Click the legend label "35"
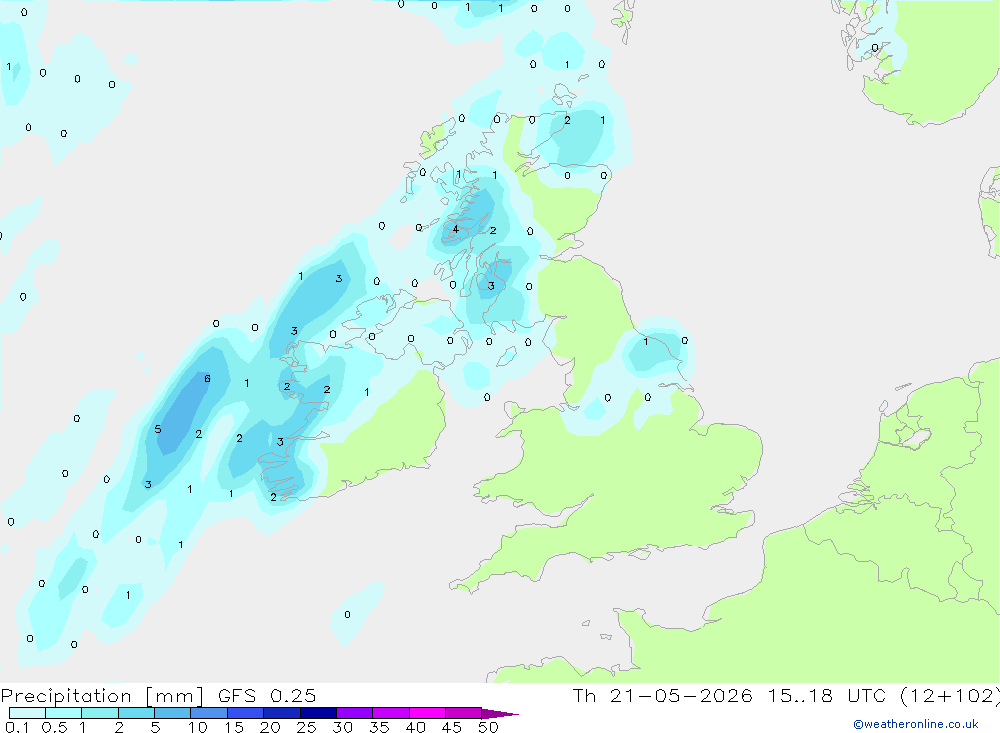The width and height of the screenshot is (1000, 733). coord(379,727)
